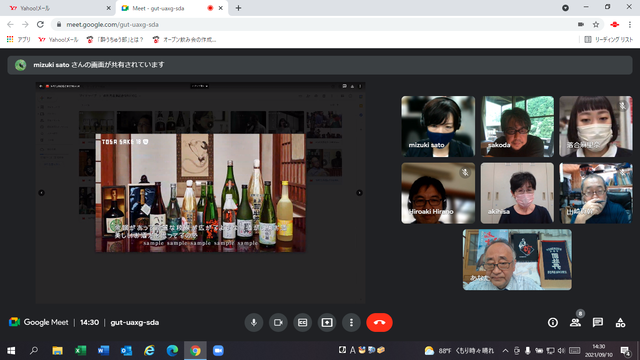Open the activities panel
The width and height of the screenshot is (640, 360).
coord(620,322)
